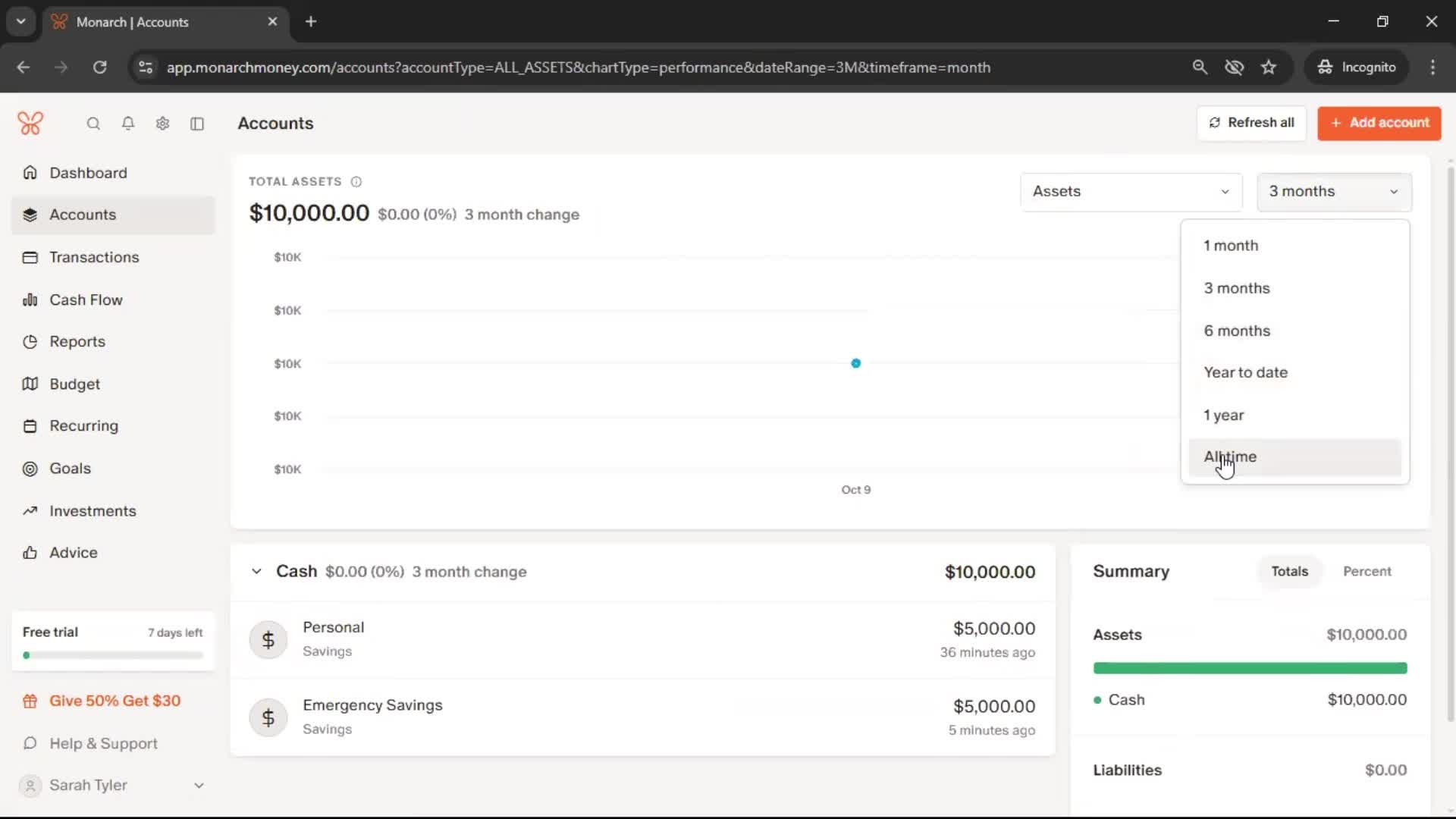Switch summary view to Percent
The height and width of the screenshot is (819, 1456).
[1367, 571]
